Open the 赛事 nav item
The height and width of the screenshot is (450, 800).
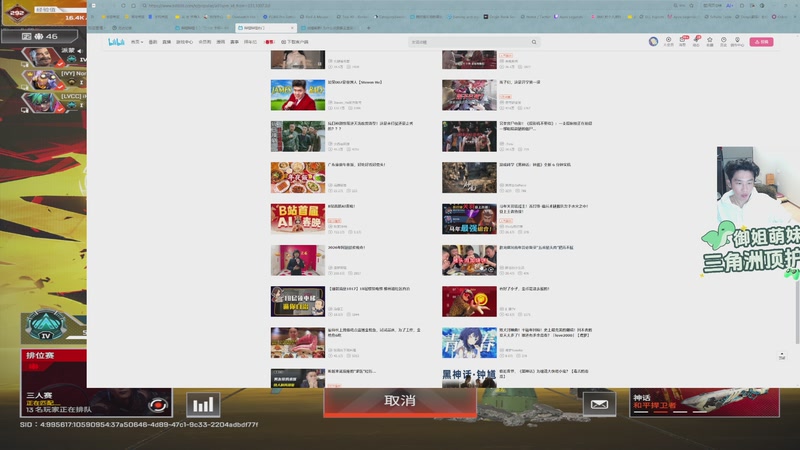234,42
